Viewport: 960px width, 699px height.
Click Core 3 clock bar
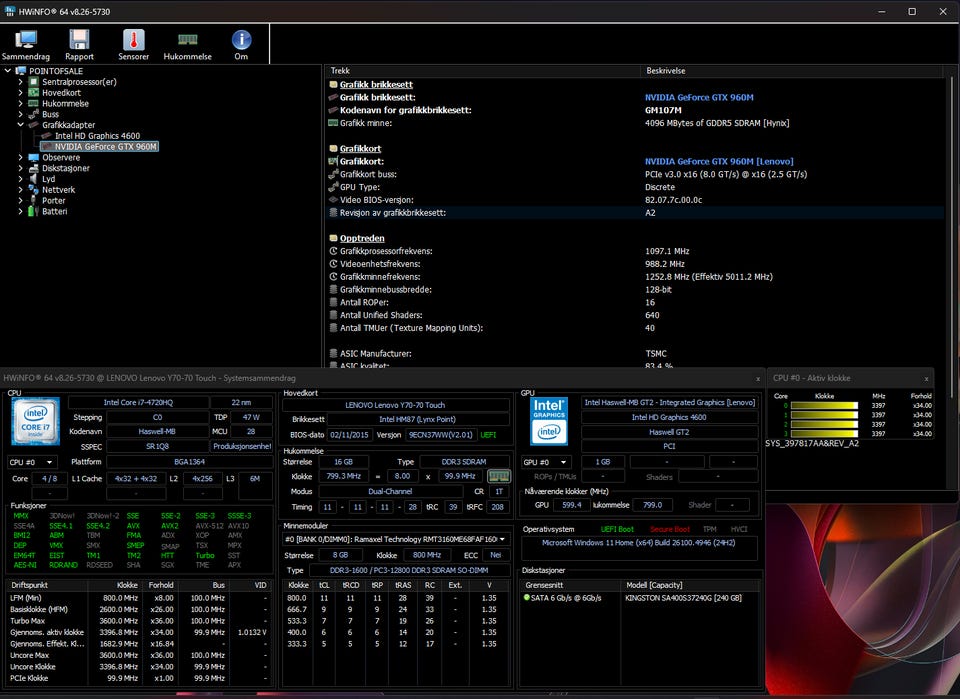824,433
